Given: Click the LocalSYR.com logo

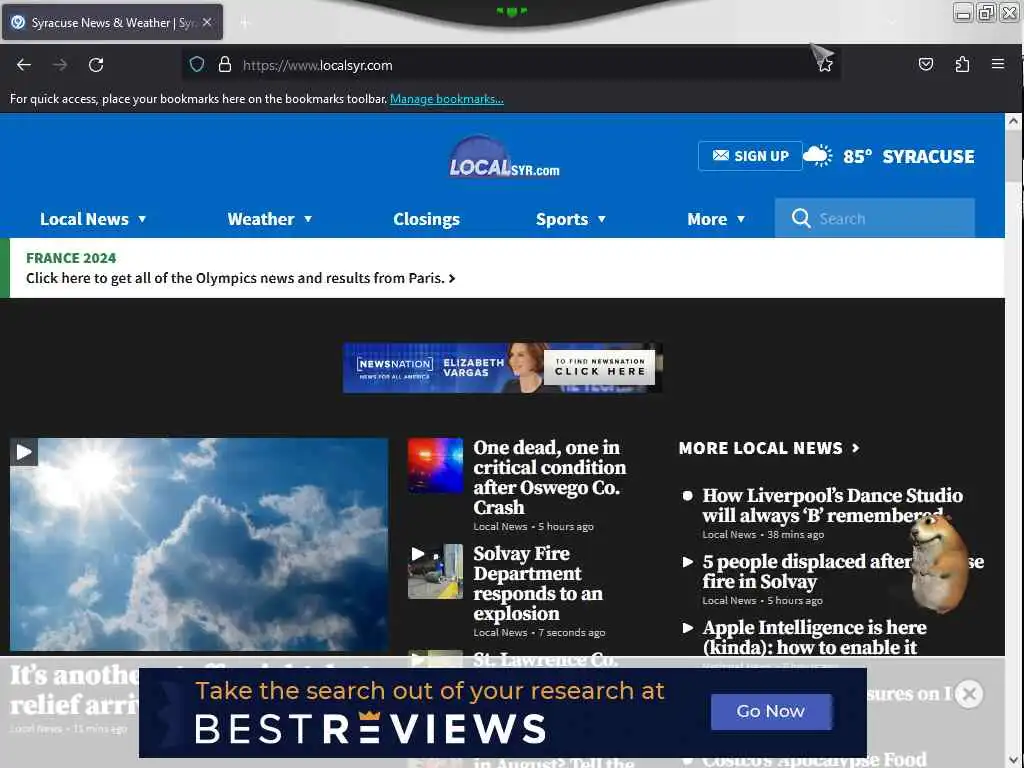Looking at the screenshot, I should click(x=504, y=157).
